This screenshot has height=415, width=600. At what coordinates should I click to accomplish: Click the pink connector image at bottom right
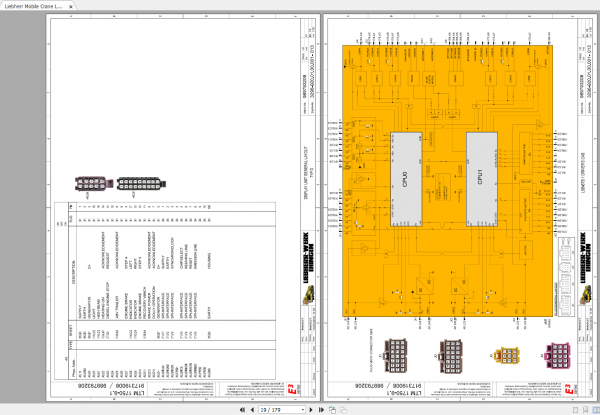(x=557, y=356)
